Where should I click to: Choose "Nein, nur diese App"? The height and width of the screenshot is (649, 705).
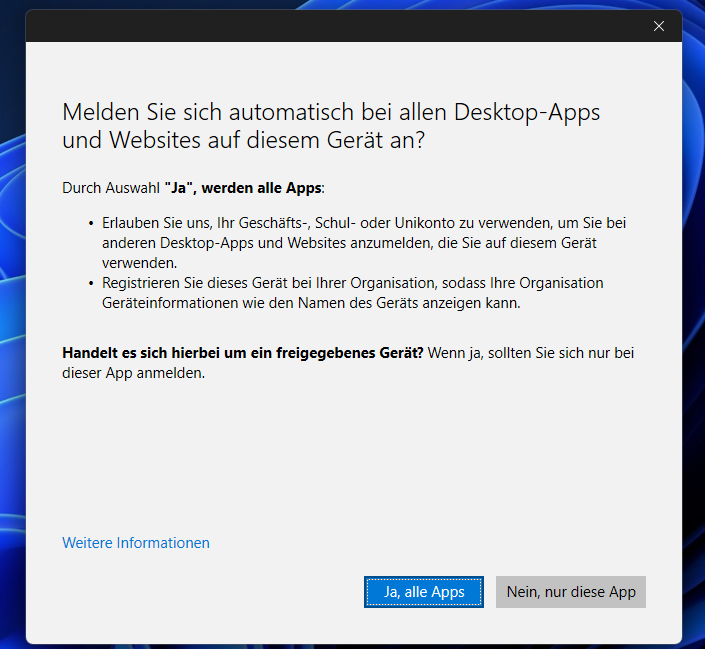(x=571, y=592)
